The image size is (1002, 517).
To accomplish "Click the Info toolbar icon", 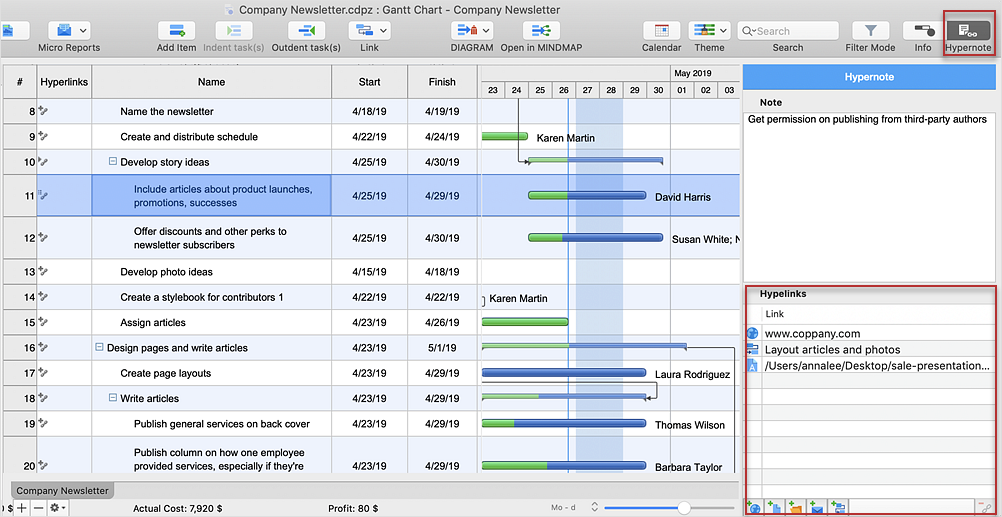I will (922, 31).
